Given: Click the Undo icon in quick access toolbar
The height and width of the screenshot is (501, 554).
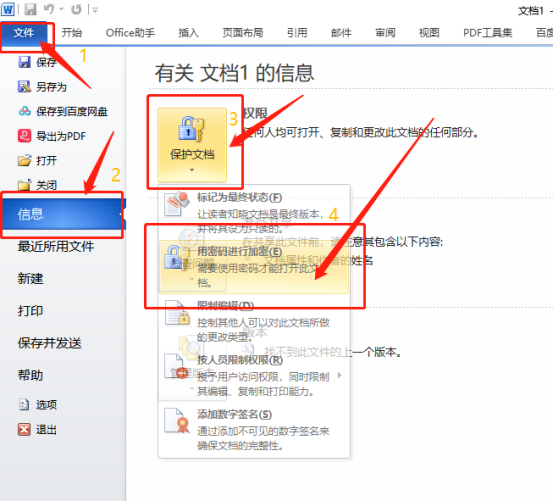Looking at the screenshot, I should click(x=48, y=9).
